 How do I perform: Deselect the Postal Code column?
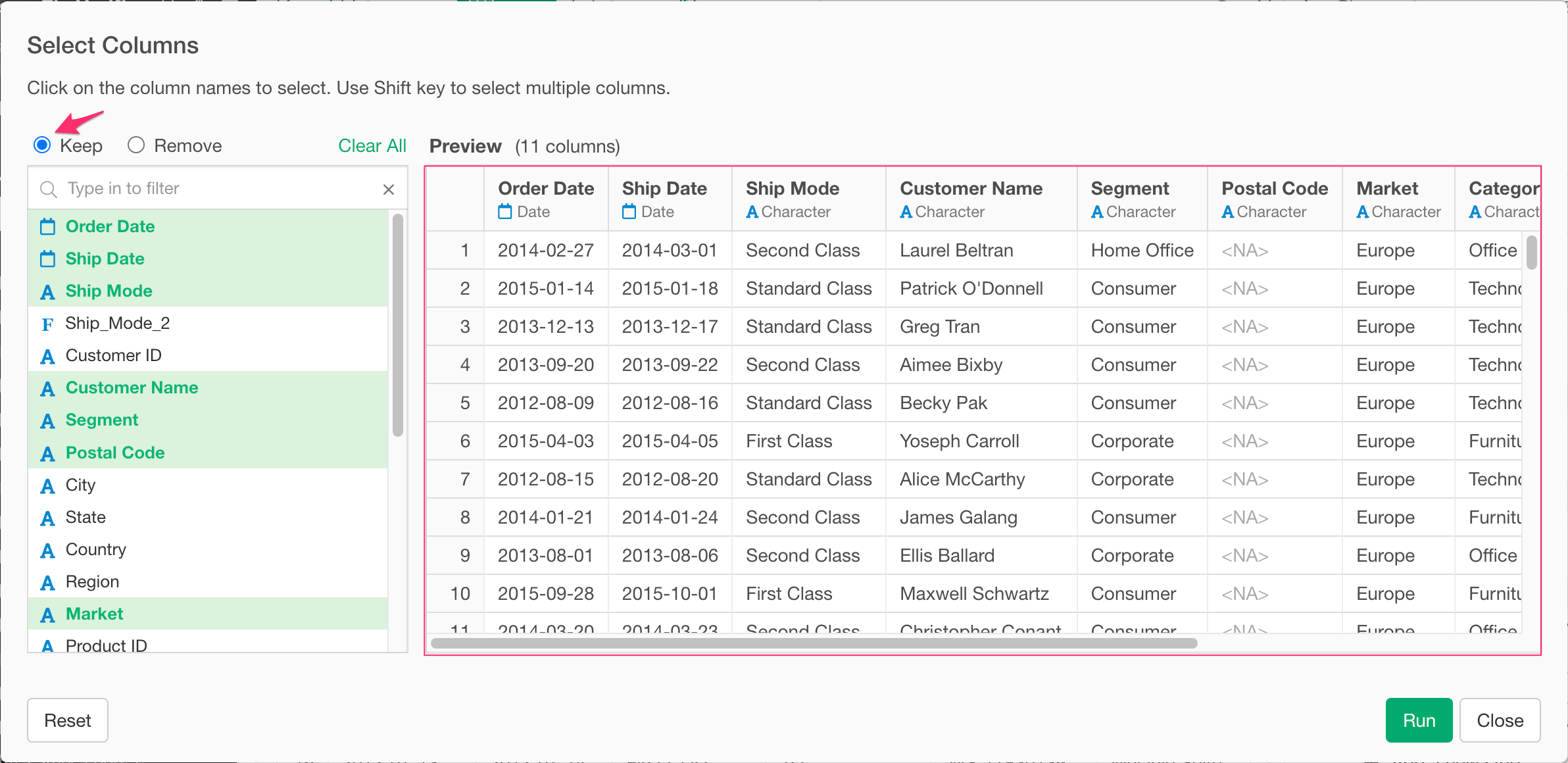click(x=115, y=453)
